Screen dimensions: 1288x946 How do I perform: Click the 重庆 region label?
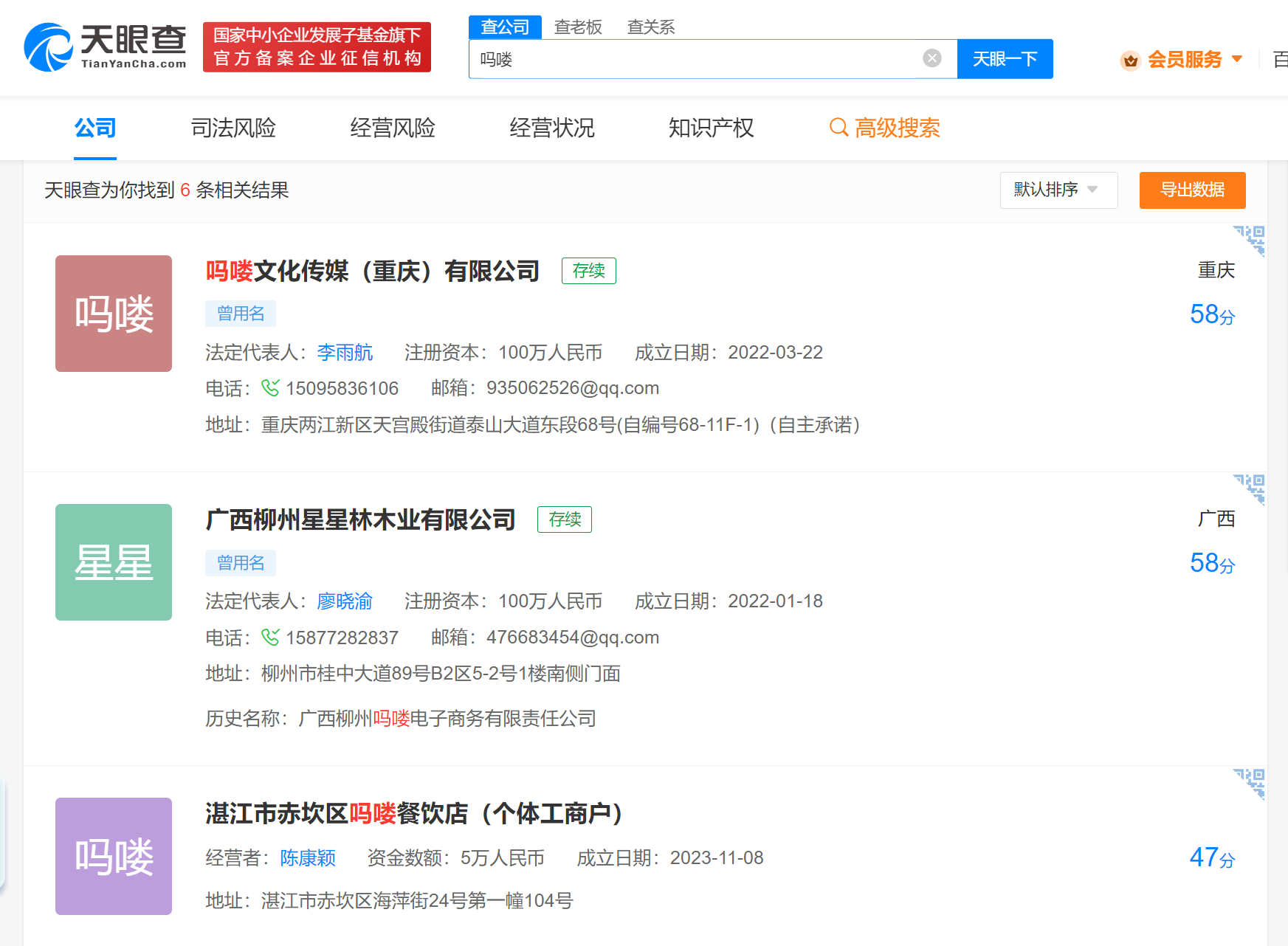1216,270
